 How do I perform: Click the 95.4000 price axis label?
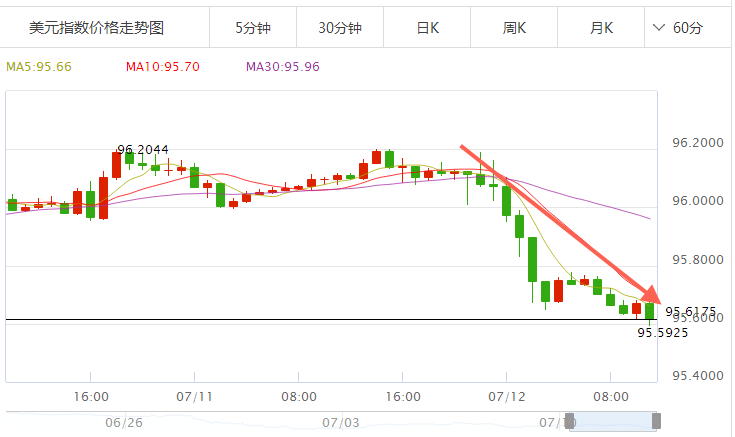[698, 375]
